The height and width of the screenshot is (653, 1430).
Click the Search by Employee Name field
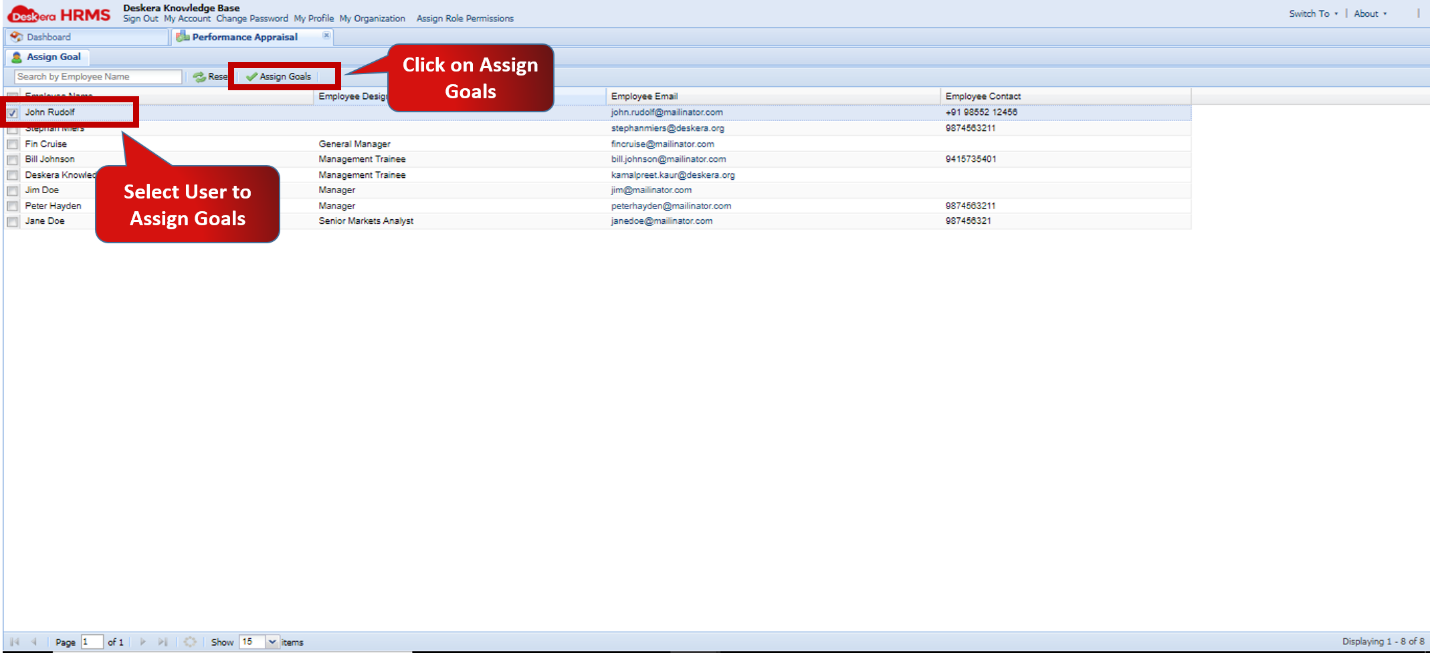coord(96,75)
